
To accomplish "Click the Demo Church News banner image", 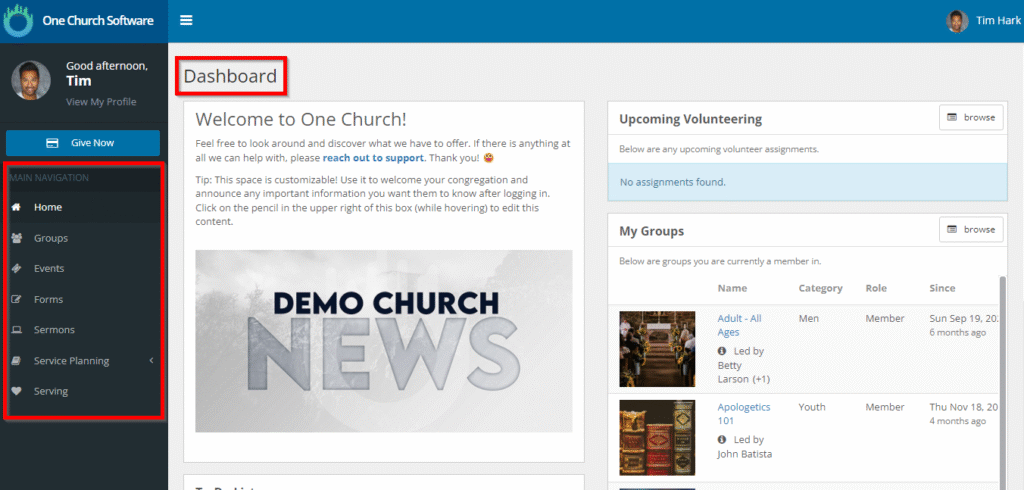I will (x=384, y=341).
